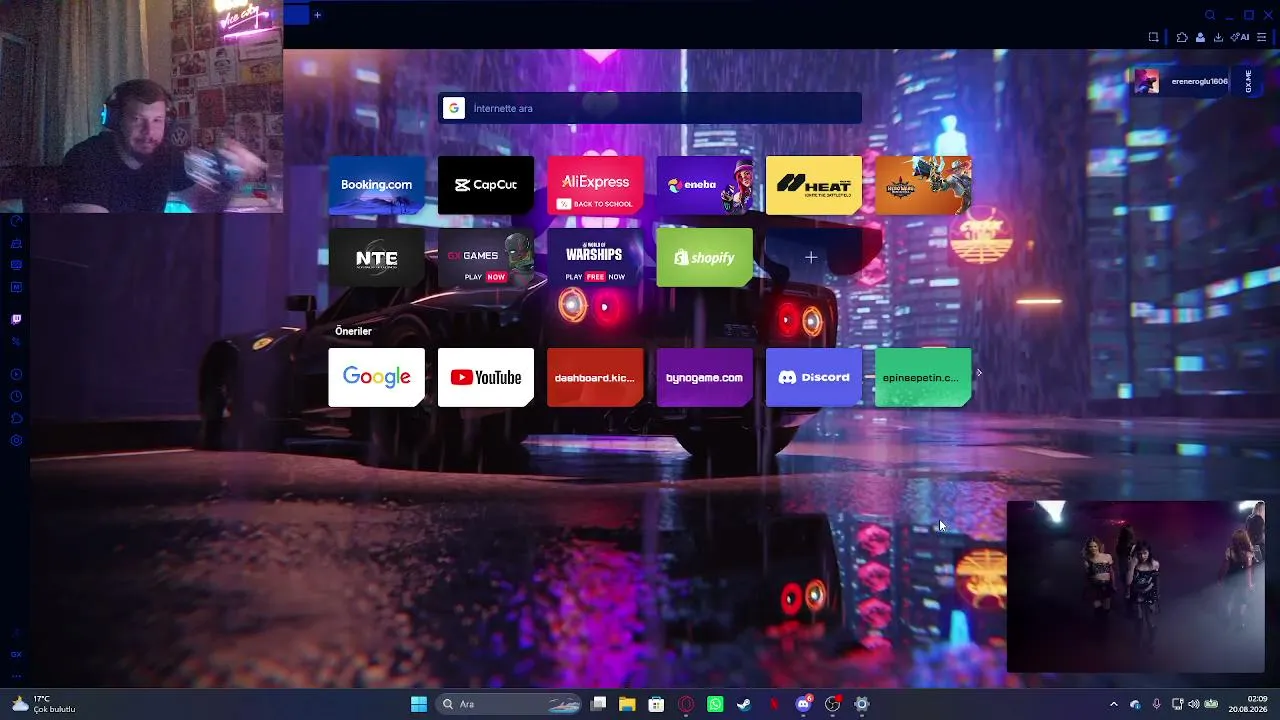
Task: Open the Google suggestion tile
Action: tap(377, 377)
